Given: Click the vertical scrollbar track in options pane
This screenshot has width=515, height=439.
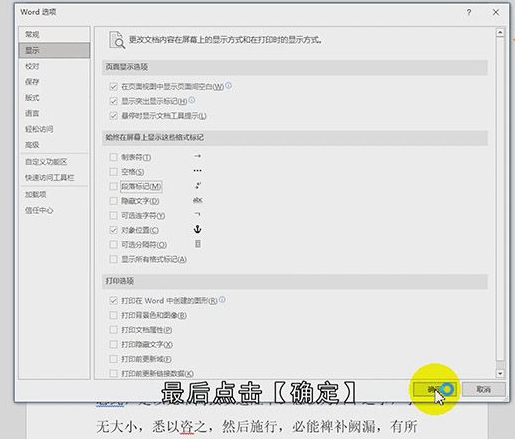Looking at the screenshot, I should [500, 200].
